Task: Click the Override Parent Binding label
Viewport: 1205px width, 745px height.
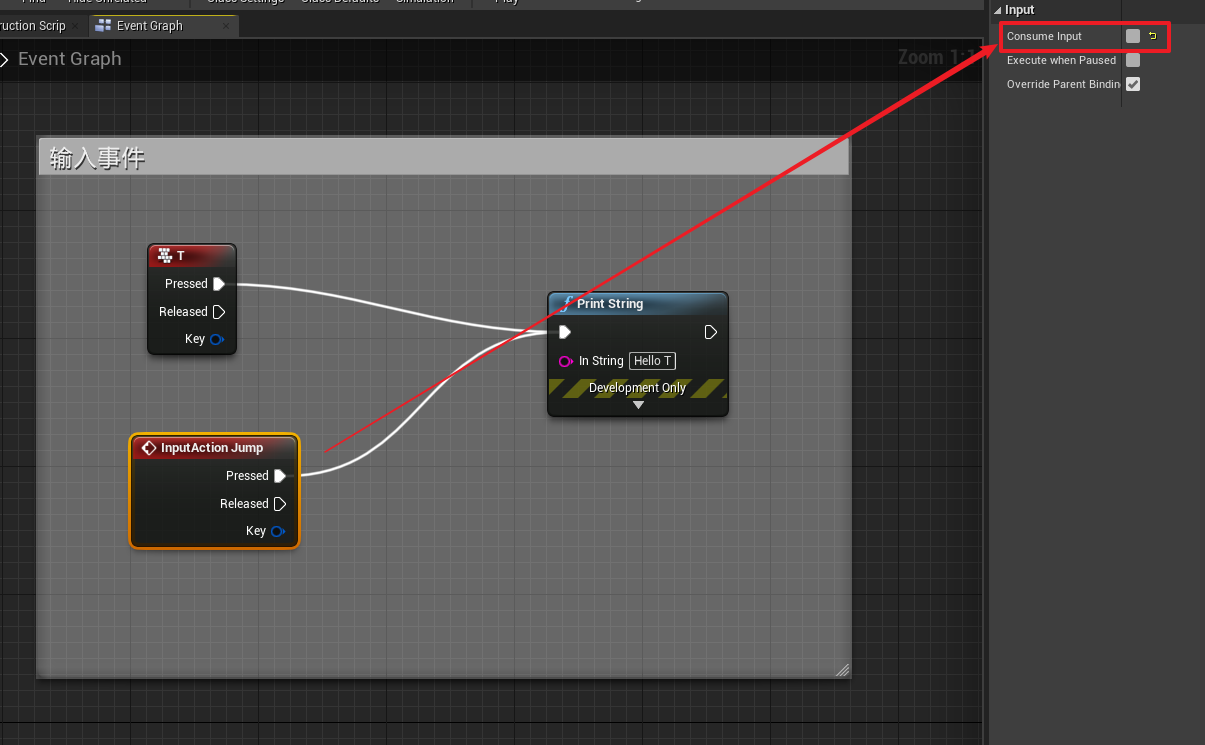Action: click(1063, 84)
